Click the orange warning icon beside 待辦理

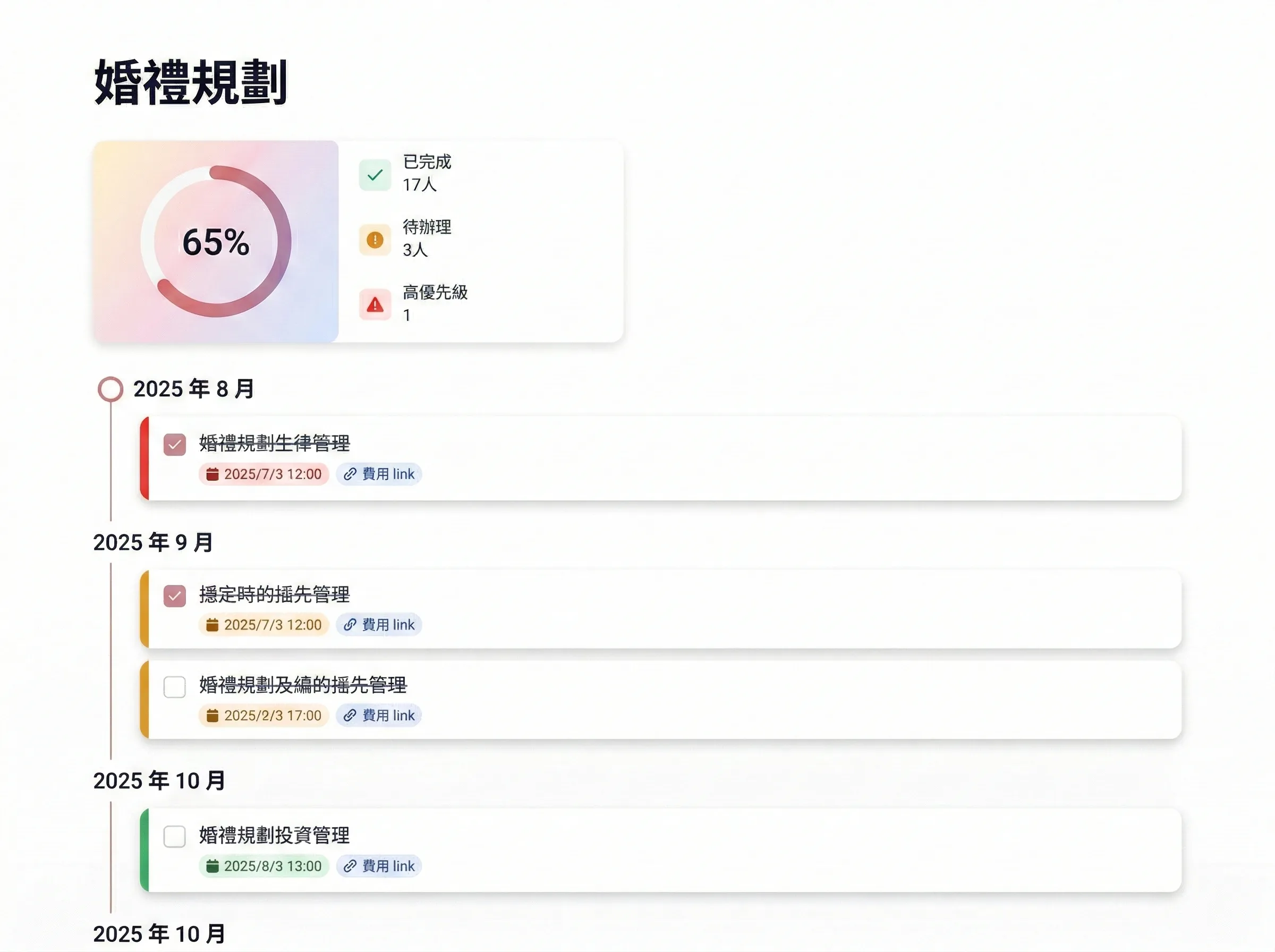click(x=376, y=240)
